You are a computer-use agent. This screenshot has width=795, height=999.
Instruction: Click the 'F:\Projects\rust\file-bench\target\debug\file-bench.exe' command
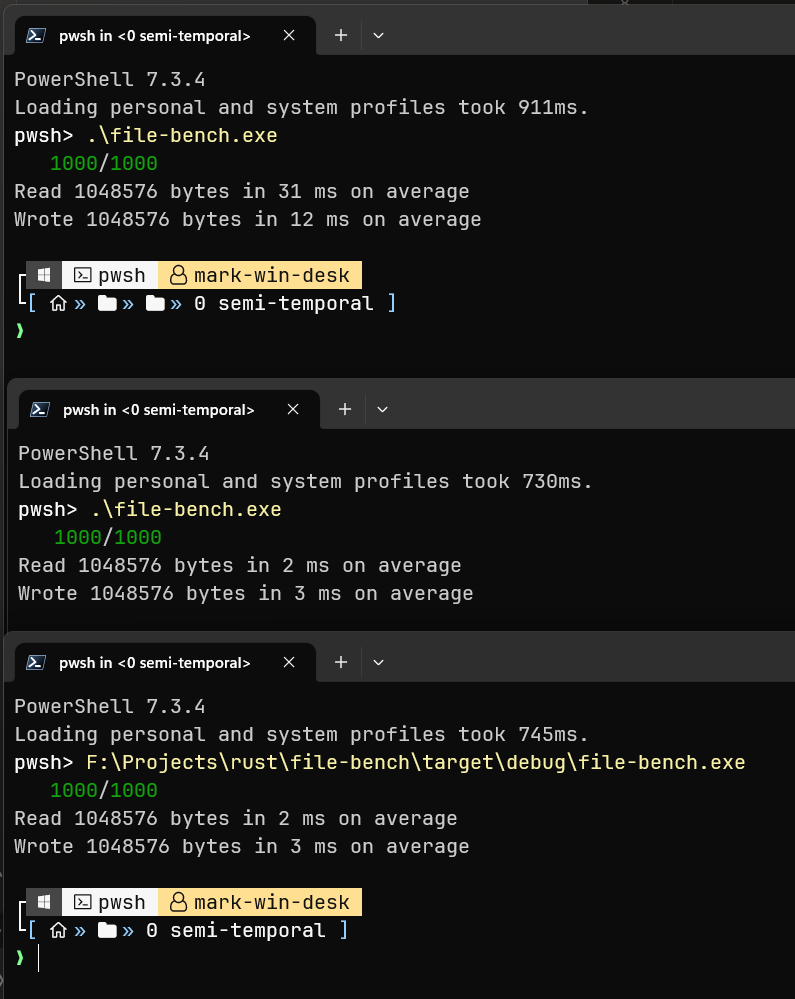pyautogui.click(x=415, y=763)
